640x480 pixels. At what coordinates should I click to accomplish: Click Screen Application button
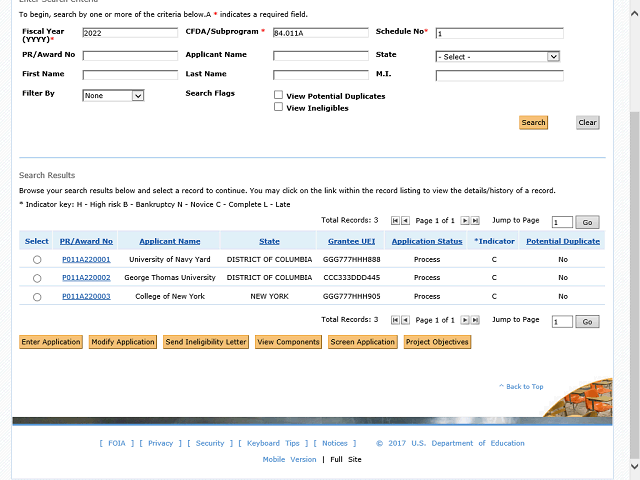pyautogui.click(x=363, y=342)
